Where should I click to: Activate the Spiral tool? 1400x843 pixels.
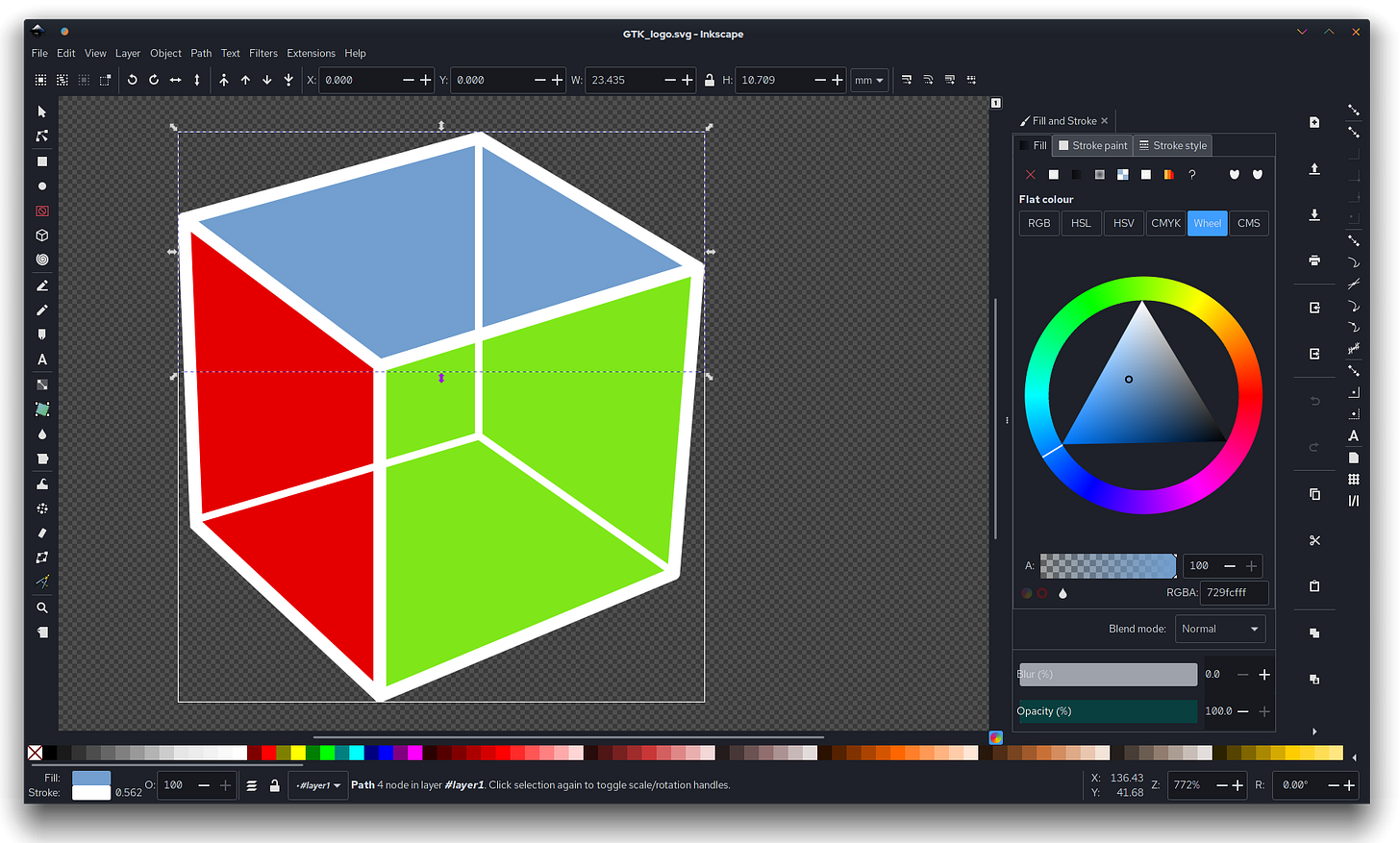[42, 260]
